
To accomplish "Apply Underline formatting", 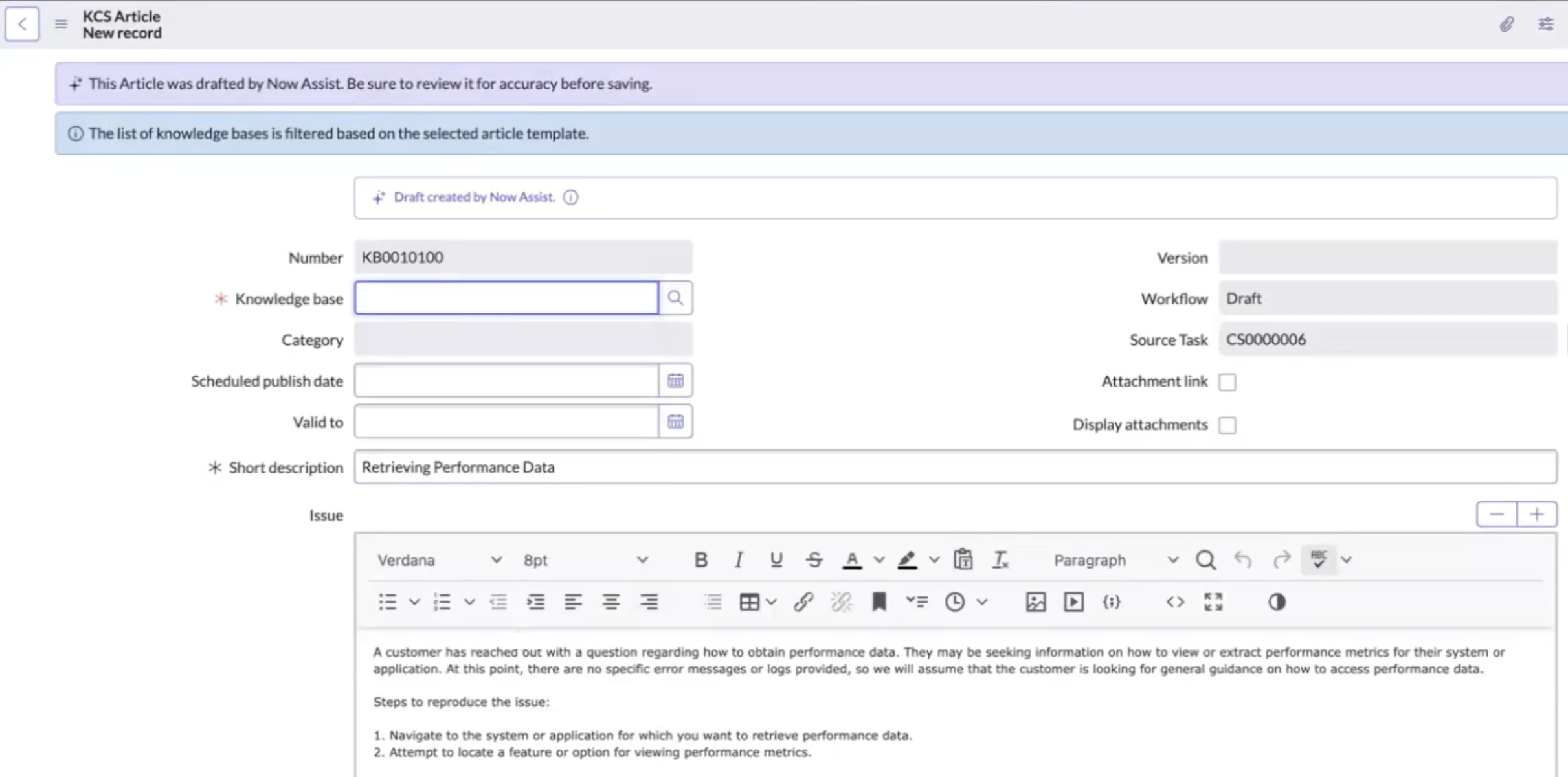I will [776, 560].
